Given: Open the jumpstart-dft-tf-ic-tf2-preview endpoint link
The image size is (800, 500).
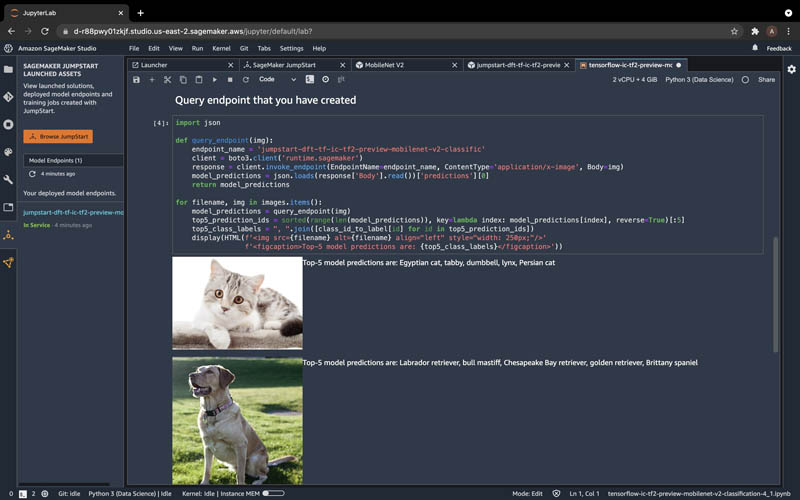Looking at the screenshot, I should coord(73,212).
